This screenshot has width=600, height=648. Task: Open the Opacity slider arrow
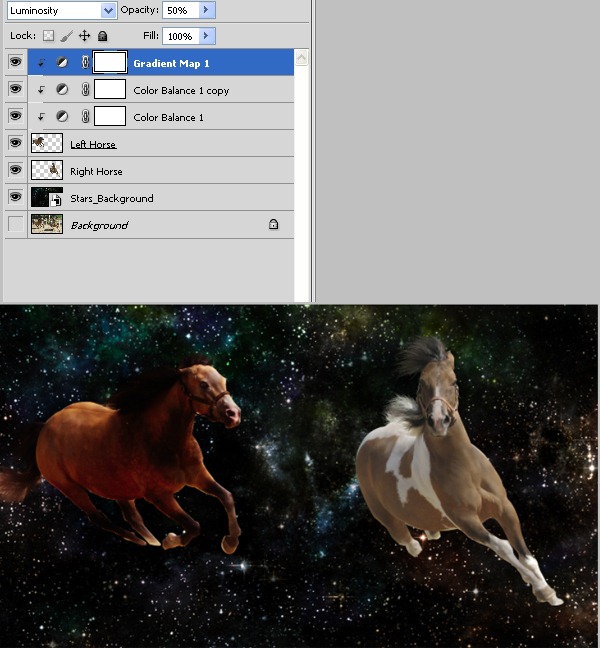207,10
